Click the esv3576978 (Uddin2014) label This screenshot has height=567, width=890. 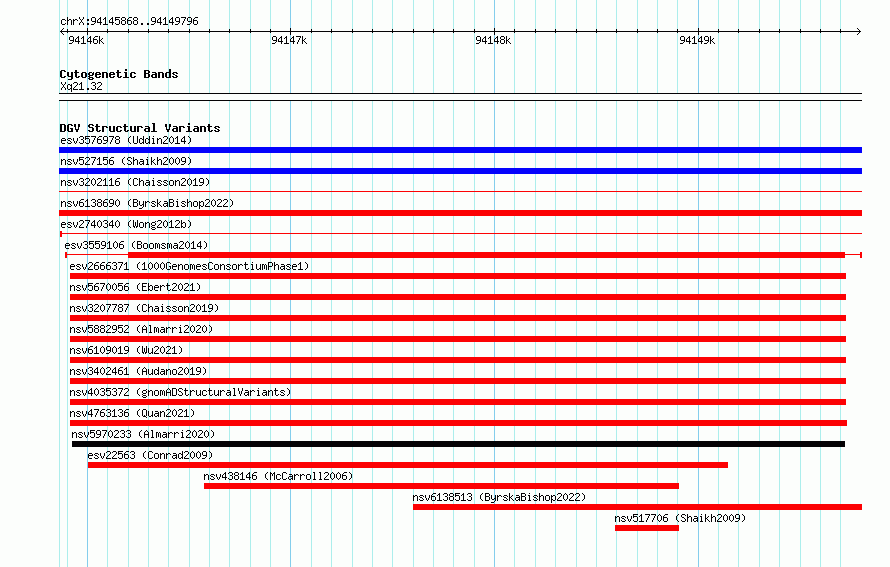click(x=126, y=140)
